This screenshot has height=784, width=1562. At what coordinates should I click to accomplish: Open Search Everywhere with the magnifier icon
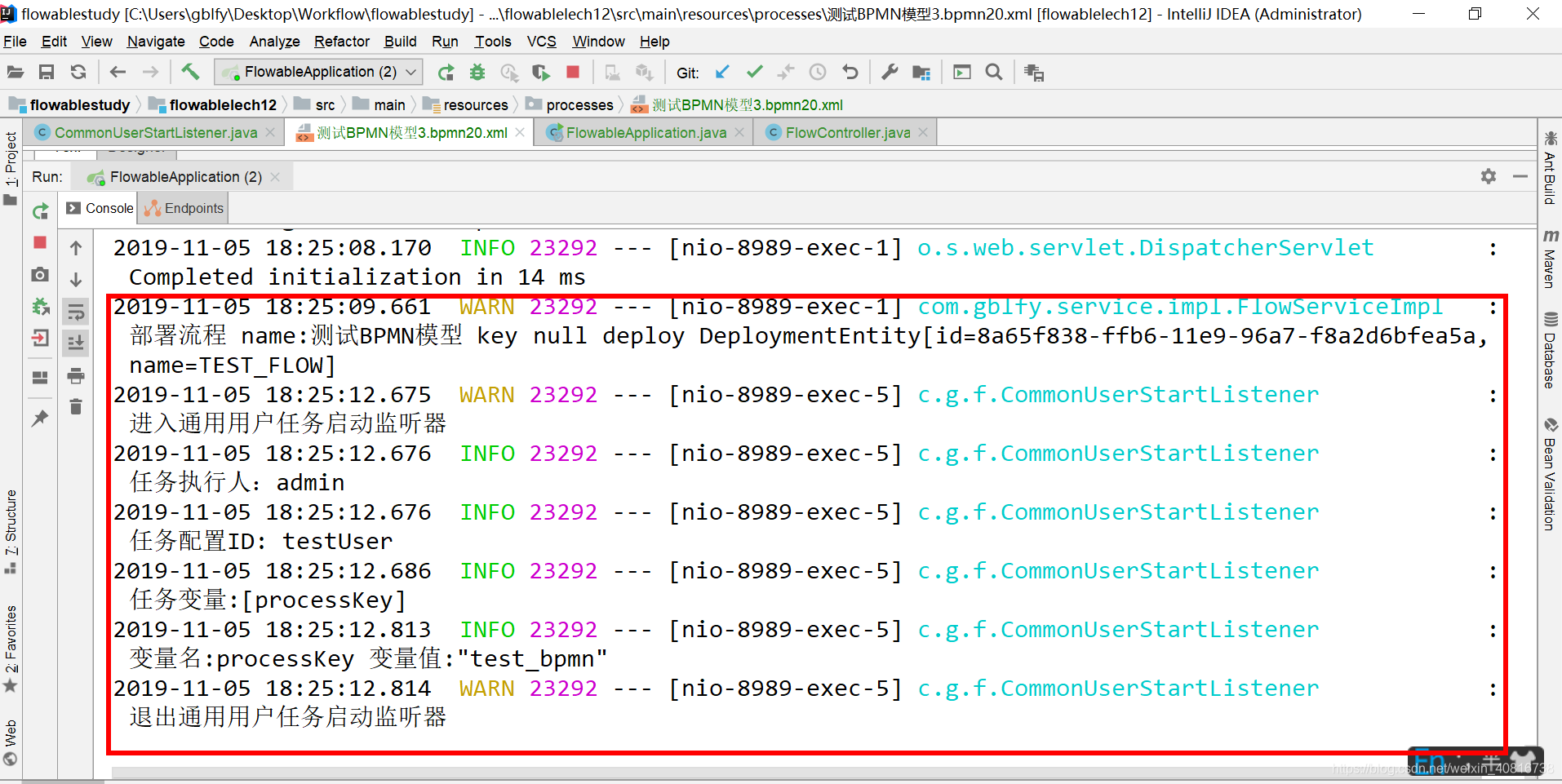994,72
